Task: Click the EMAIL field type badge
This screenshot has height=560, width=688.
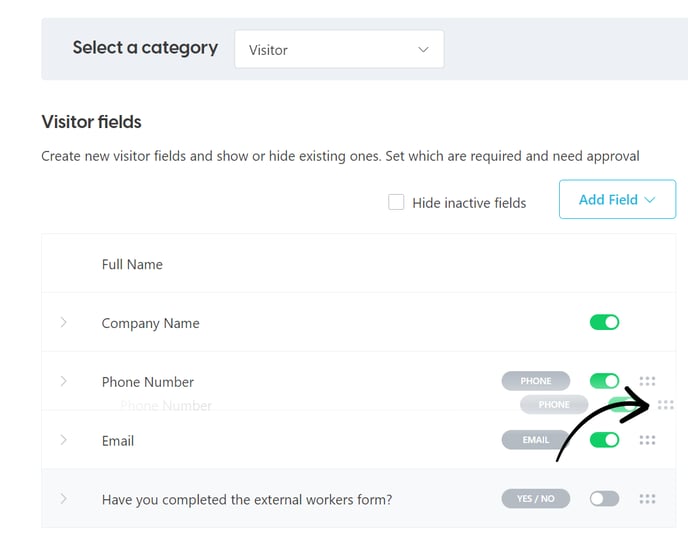Action: click(x=536, y=440)
